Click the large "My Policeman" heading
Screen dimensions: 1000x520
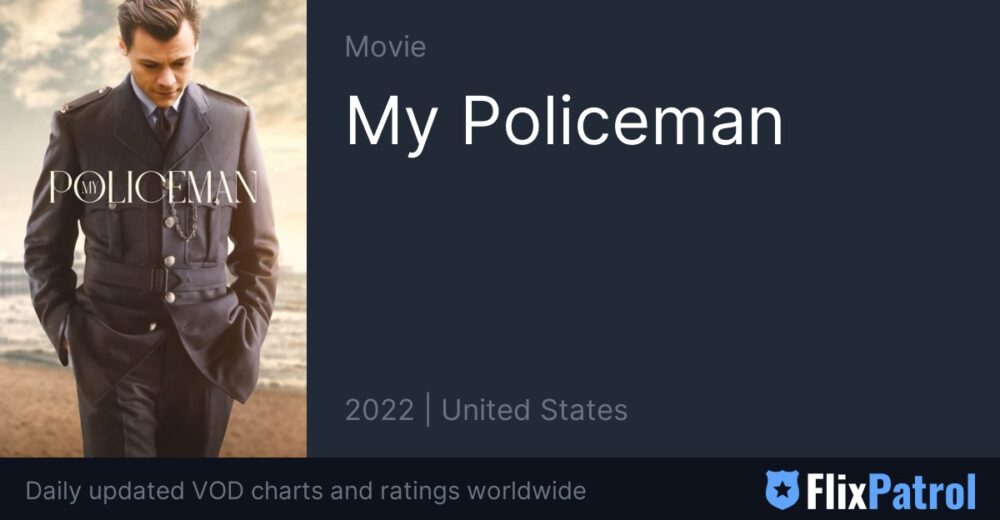click(x=564, y=123)
